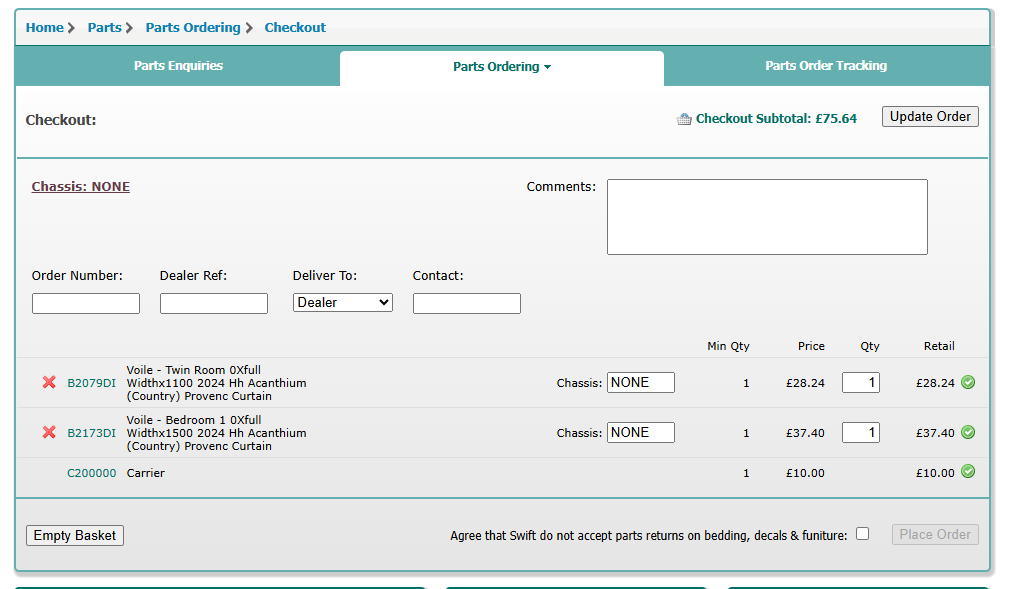Select the Dealer Ref input box
1013x589 pixels.
coord(214,303)
